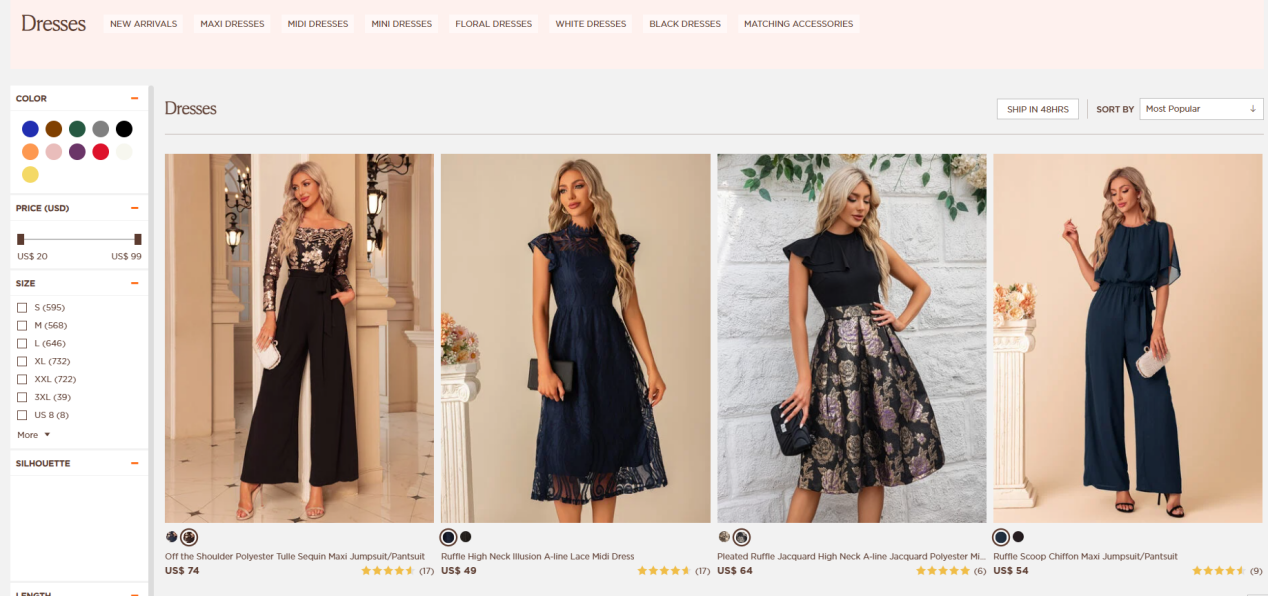Screen dimensions: 1268x596
Task: Choose the navy variant swatch under Lace Midi Dress
Action: tap(449, 537)
